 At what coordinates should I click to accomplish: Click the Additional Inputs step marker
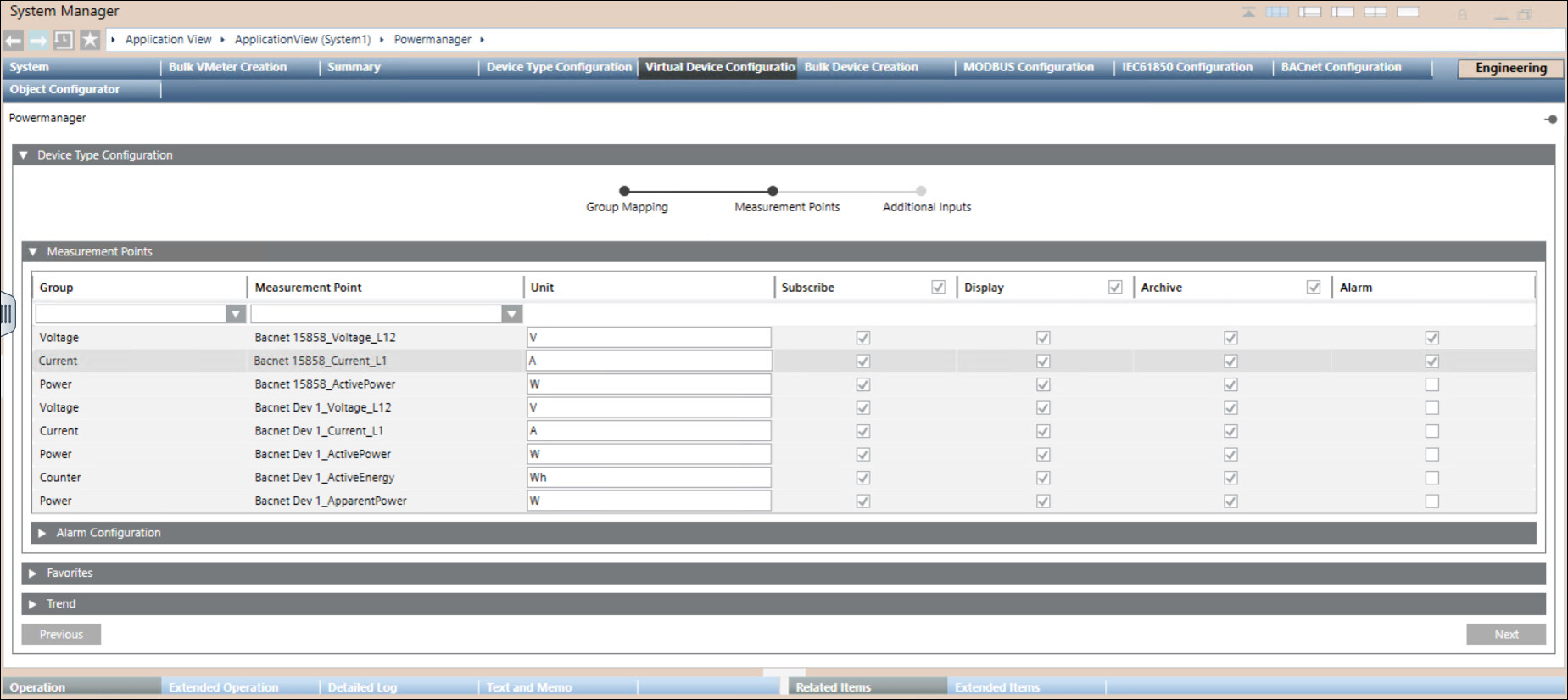click(x=921, y=191)
